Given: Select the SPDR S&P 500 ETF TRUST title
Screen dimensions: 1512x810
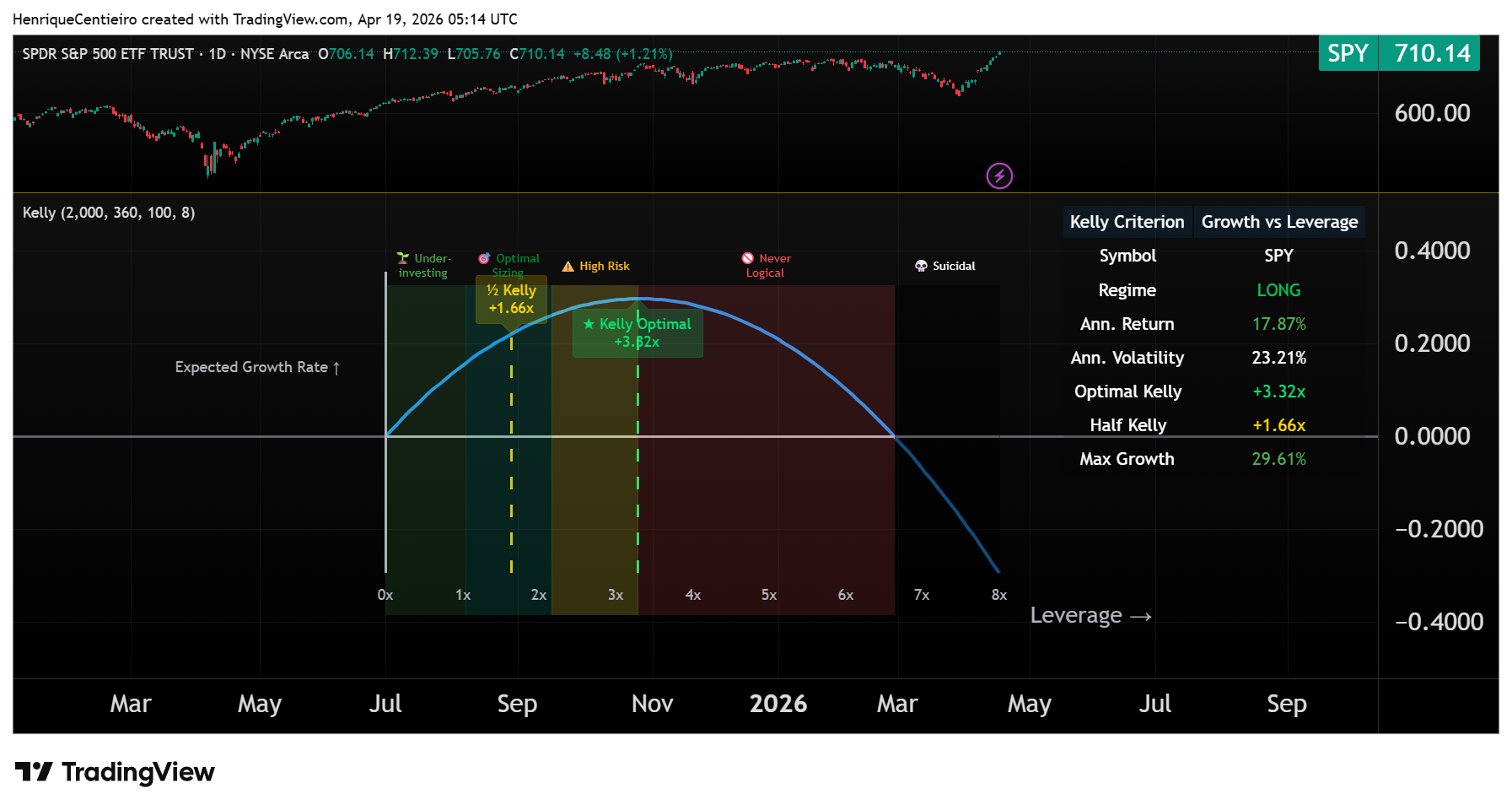Looking at the screenshot, I should coord(108,54).
